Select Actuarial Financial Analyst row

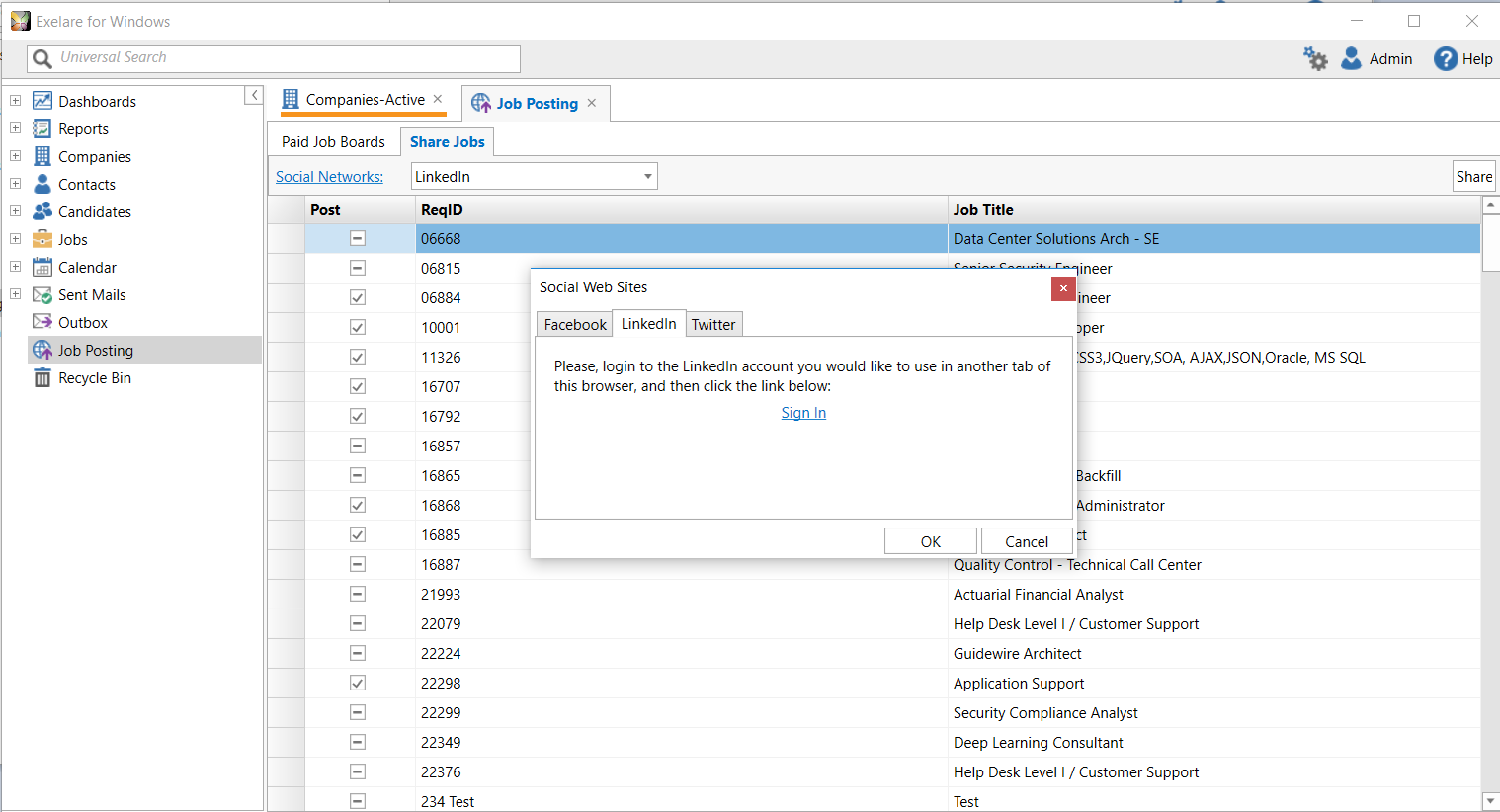click(875, 594)
